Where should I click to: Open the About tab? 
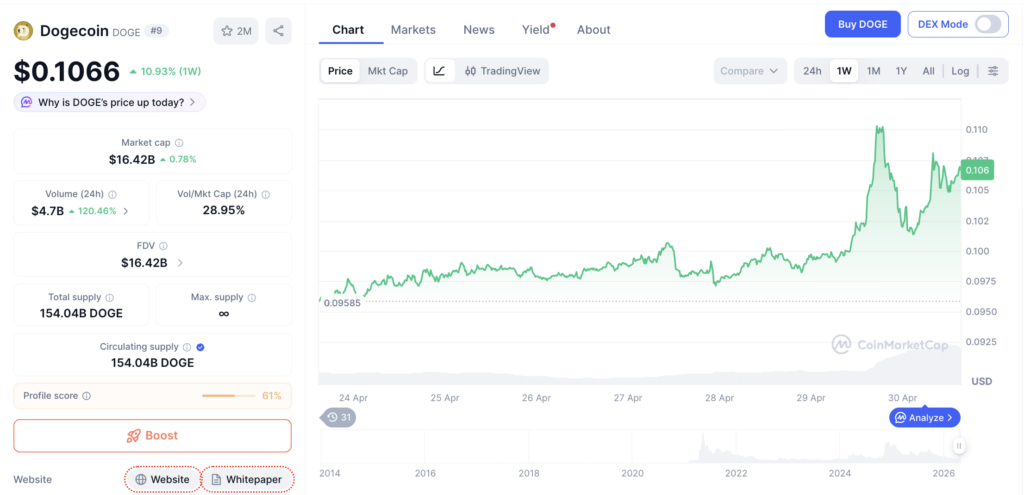tap(594, 30)
